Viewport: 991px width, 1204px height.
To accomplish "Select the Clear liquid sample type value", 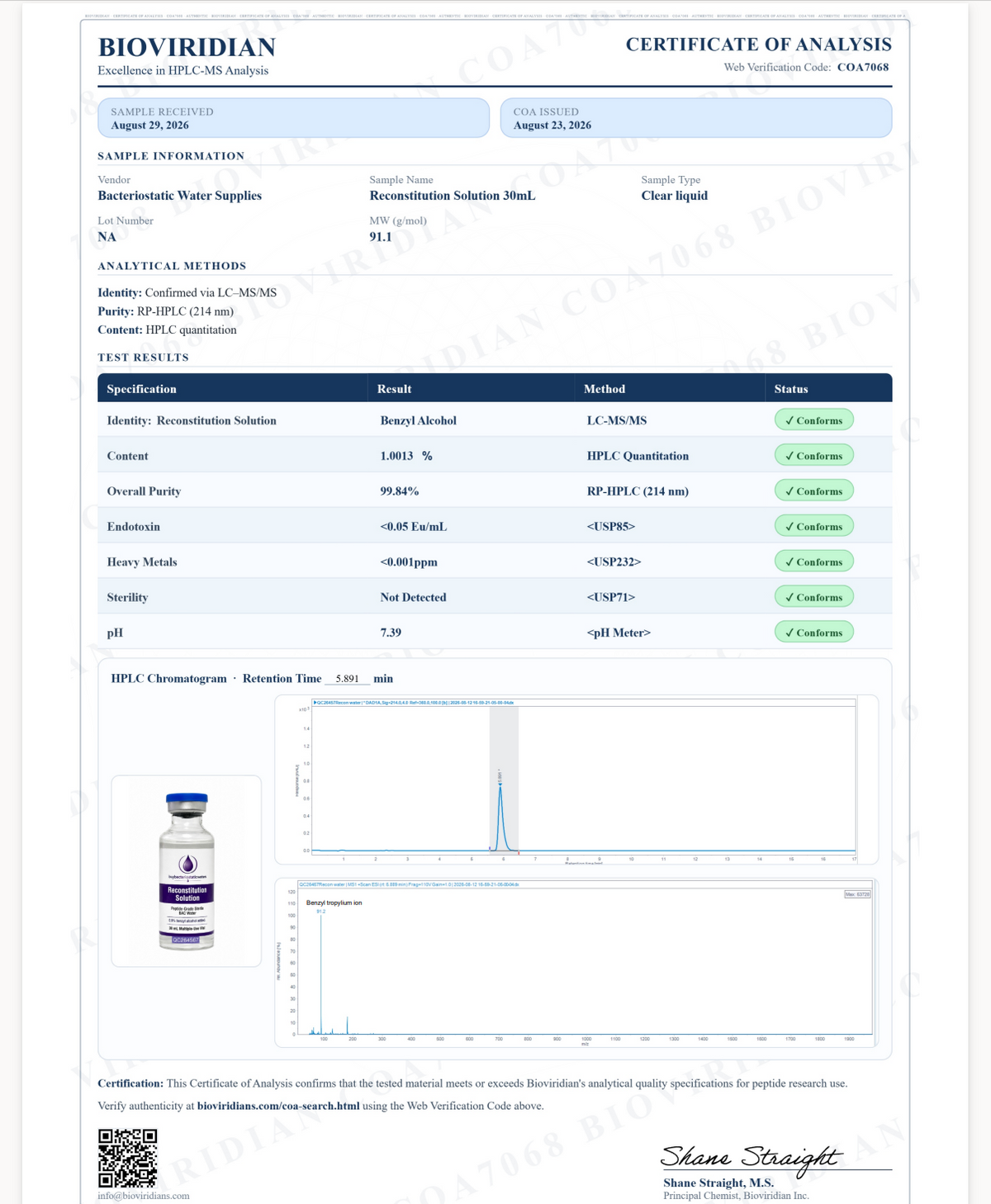I will [675, 196].
